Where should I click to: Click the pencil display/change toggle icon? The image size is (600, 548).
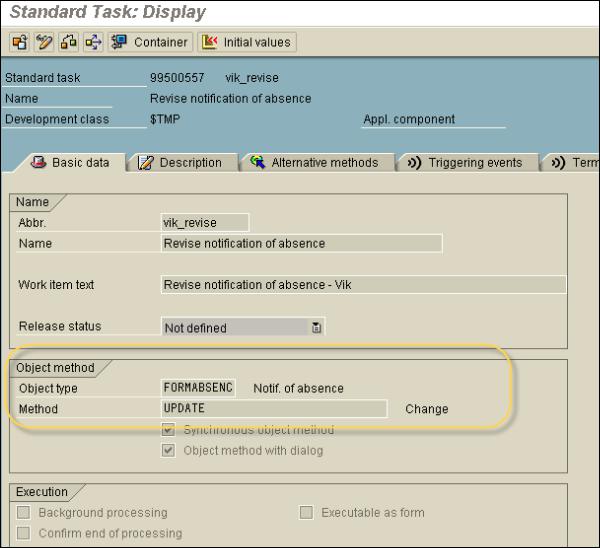[43, 42]
